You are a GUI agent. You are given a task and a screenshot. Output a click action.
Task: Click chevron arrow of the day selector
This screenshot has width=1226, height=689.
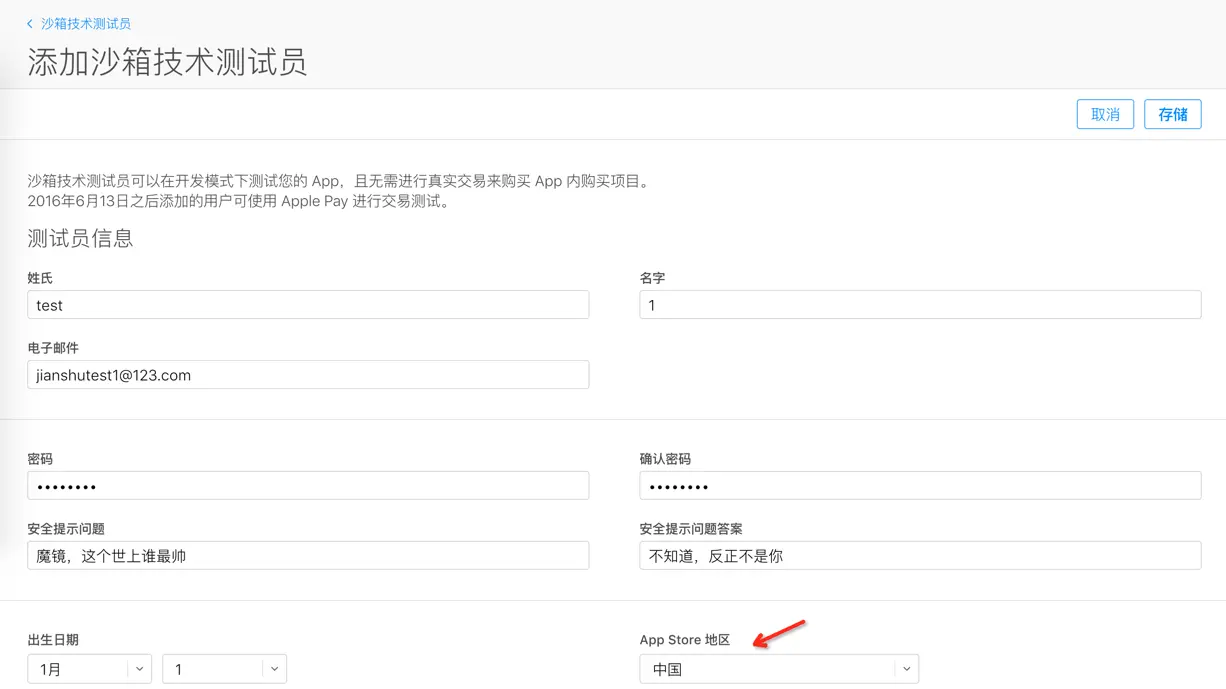pyautogui.click(x=274, y=669)
